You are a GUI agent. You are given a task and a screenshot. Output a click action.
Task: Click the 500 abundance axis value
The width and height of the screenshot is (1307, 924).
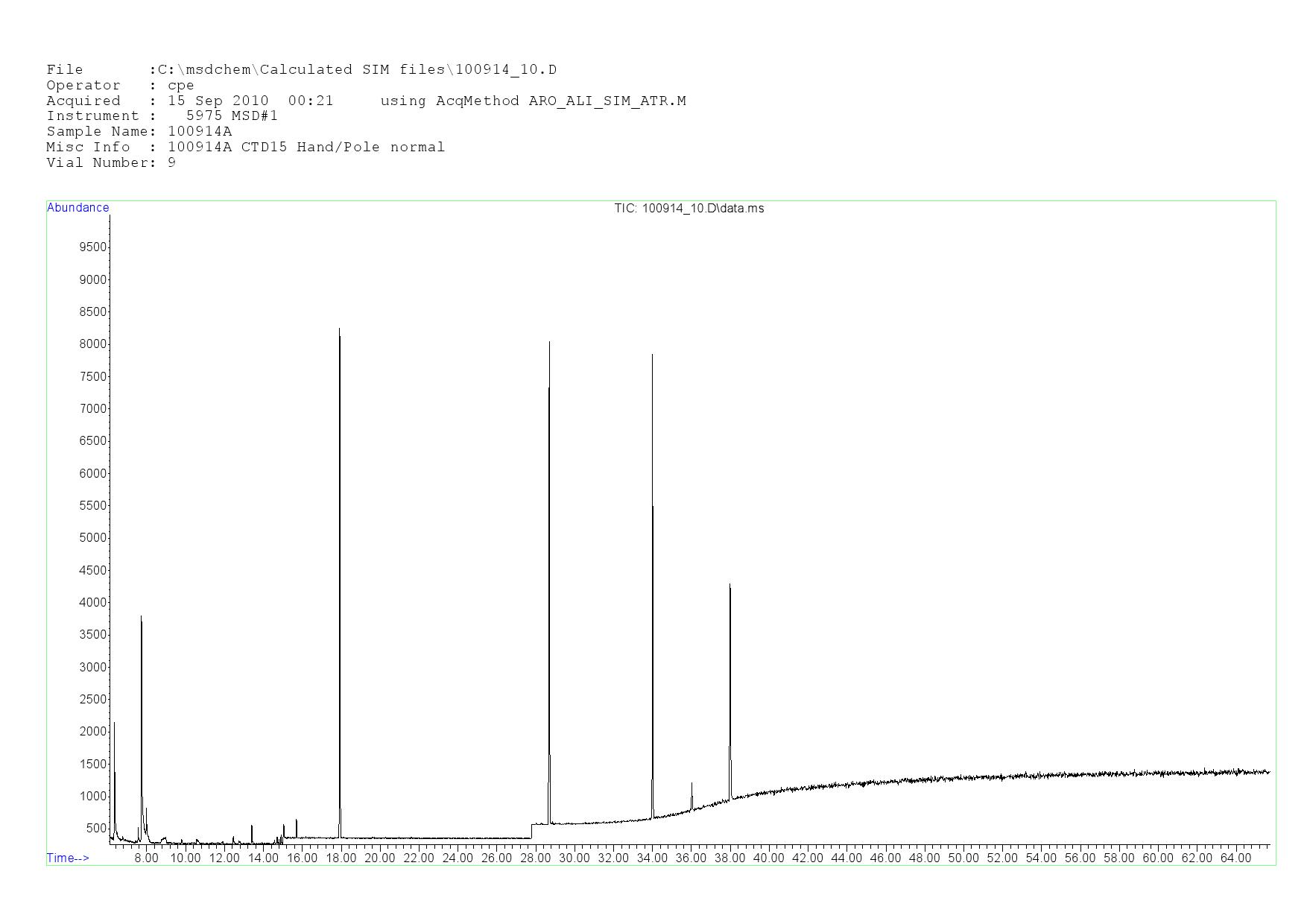click(96, 829)
